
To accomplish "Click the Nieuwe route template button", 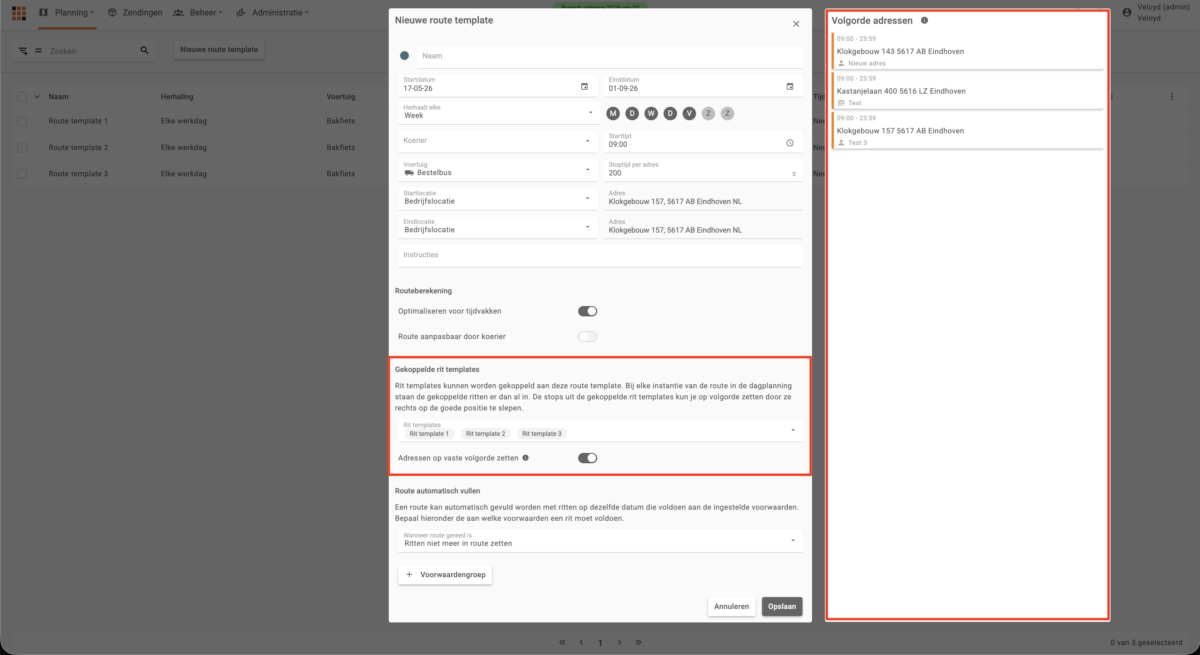I will (x=219, y=50).
